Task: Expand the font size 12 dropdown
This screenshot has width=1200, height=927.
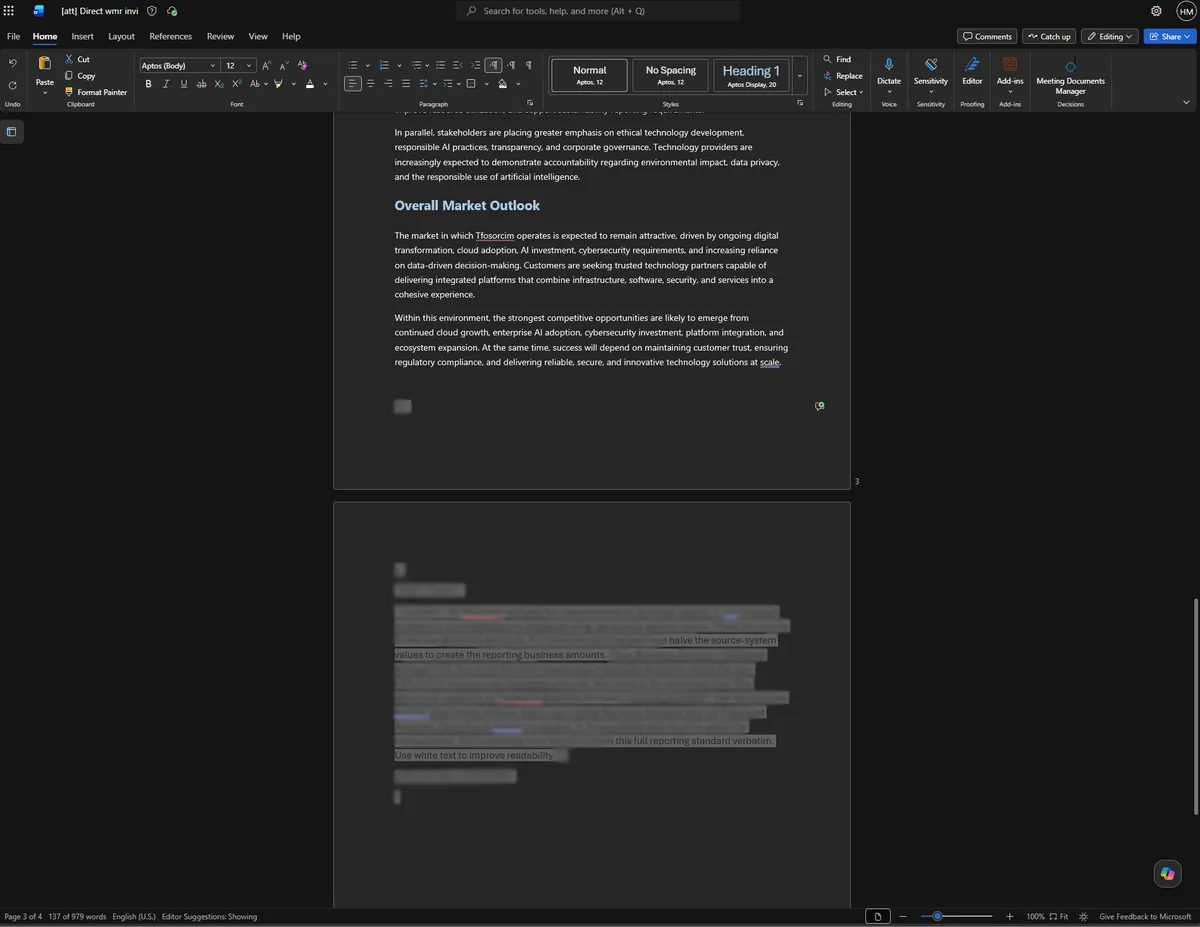Action: point(249,66)
